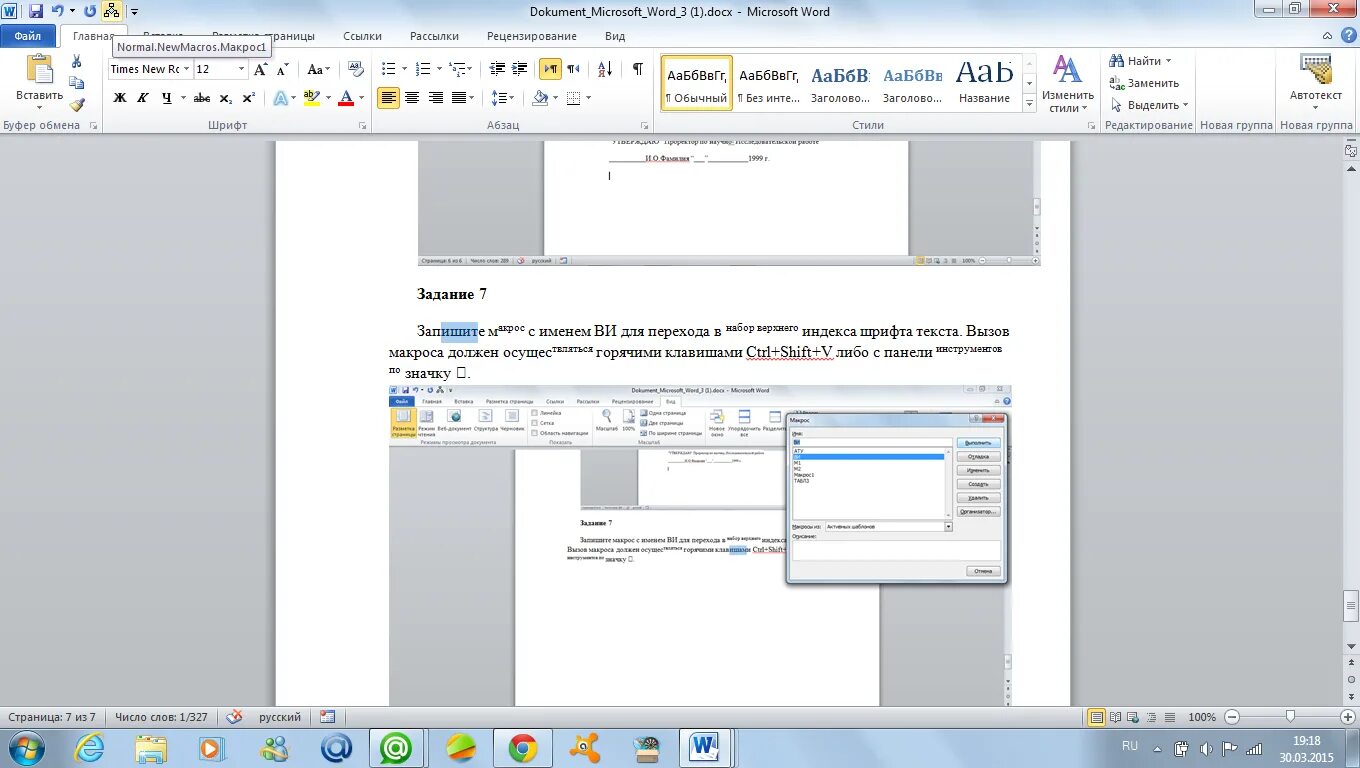
Task: Show paragraph marks with the pilcrow icon
Action: click(637, 69)
